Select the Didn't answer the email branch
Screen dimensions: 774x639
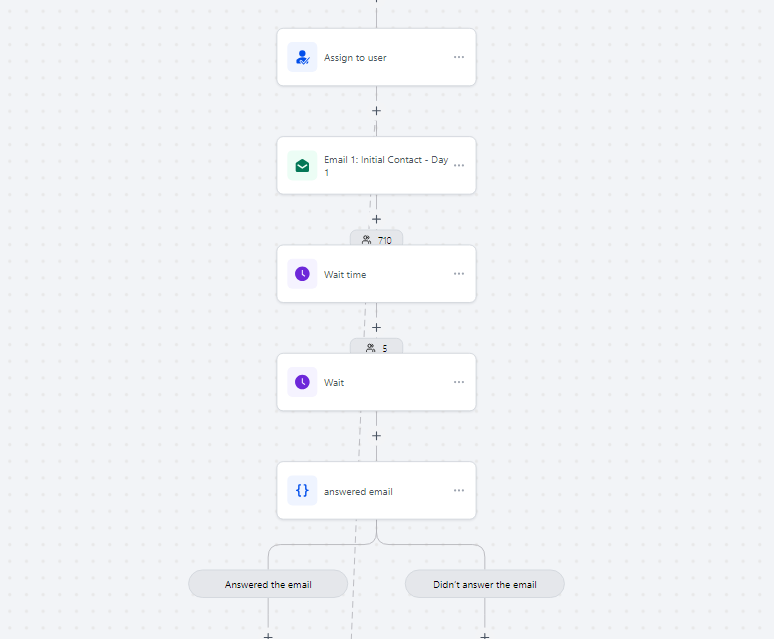pyautogui.click(x=485, y=584)
